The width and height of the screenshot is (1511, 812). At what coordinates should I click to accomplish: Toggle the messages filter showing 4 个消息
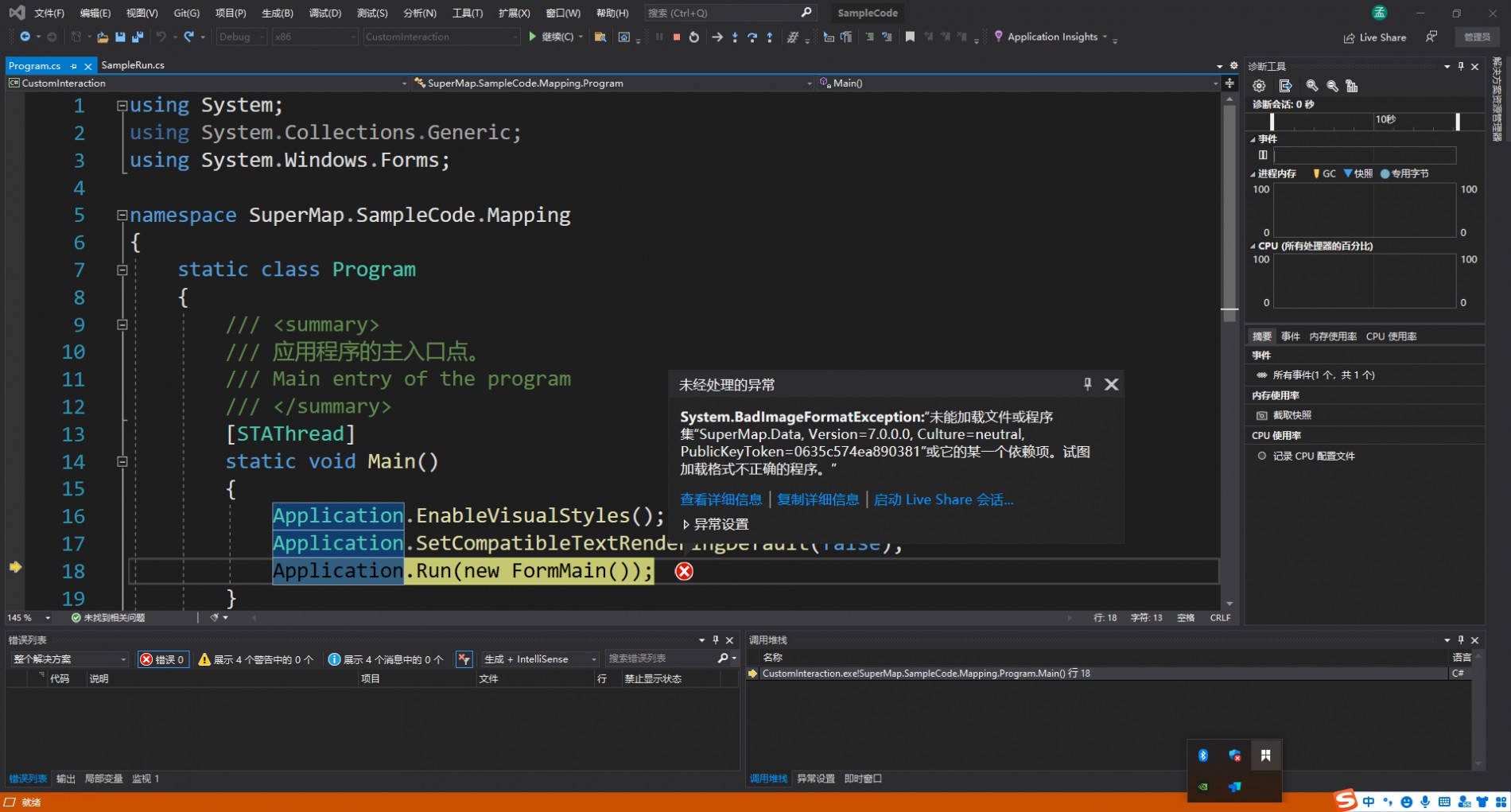point(386,659)
